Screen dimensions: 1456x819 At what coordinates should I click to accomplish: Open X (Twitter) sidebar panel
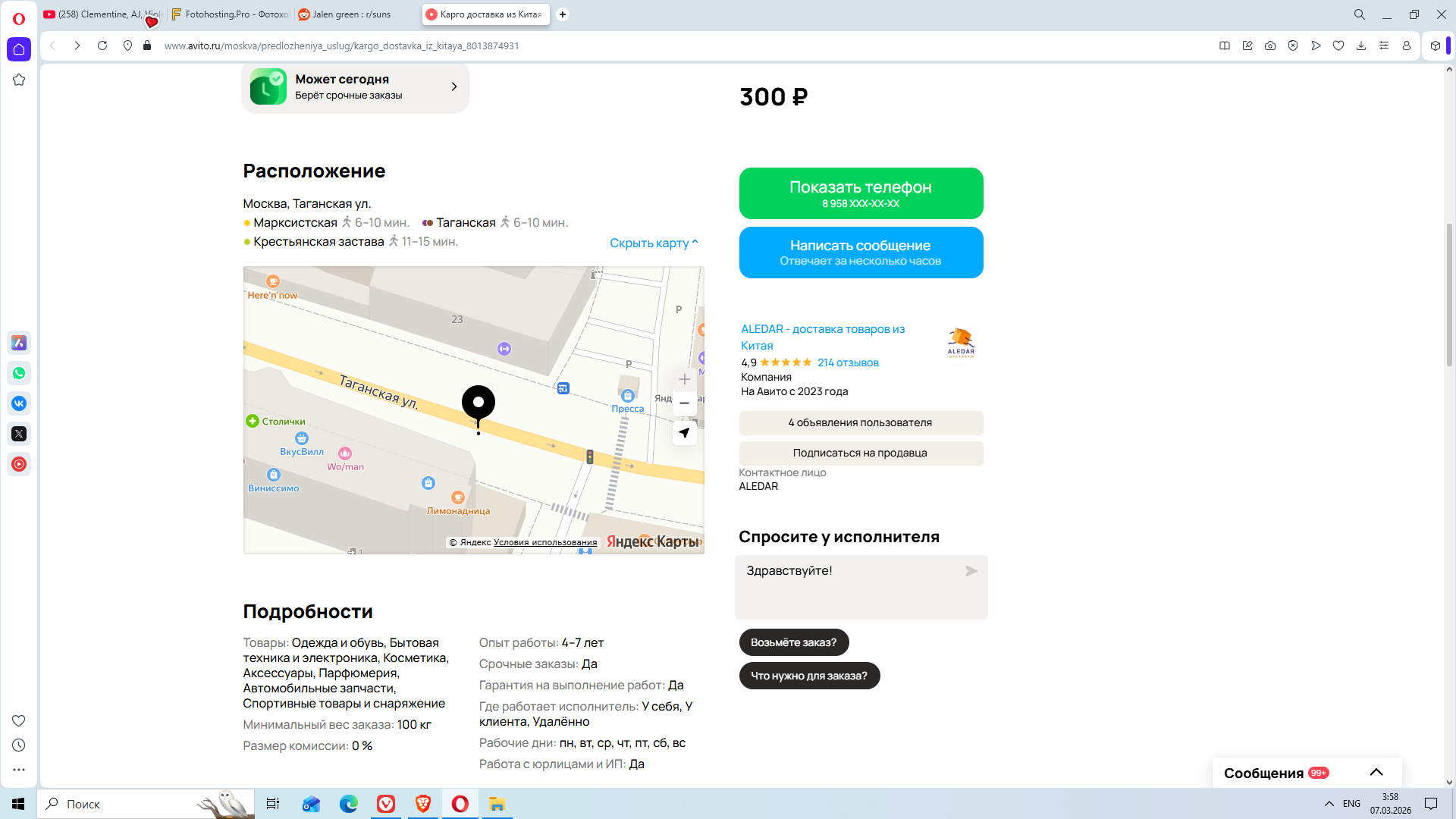click(19, 434)
